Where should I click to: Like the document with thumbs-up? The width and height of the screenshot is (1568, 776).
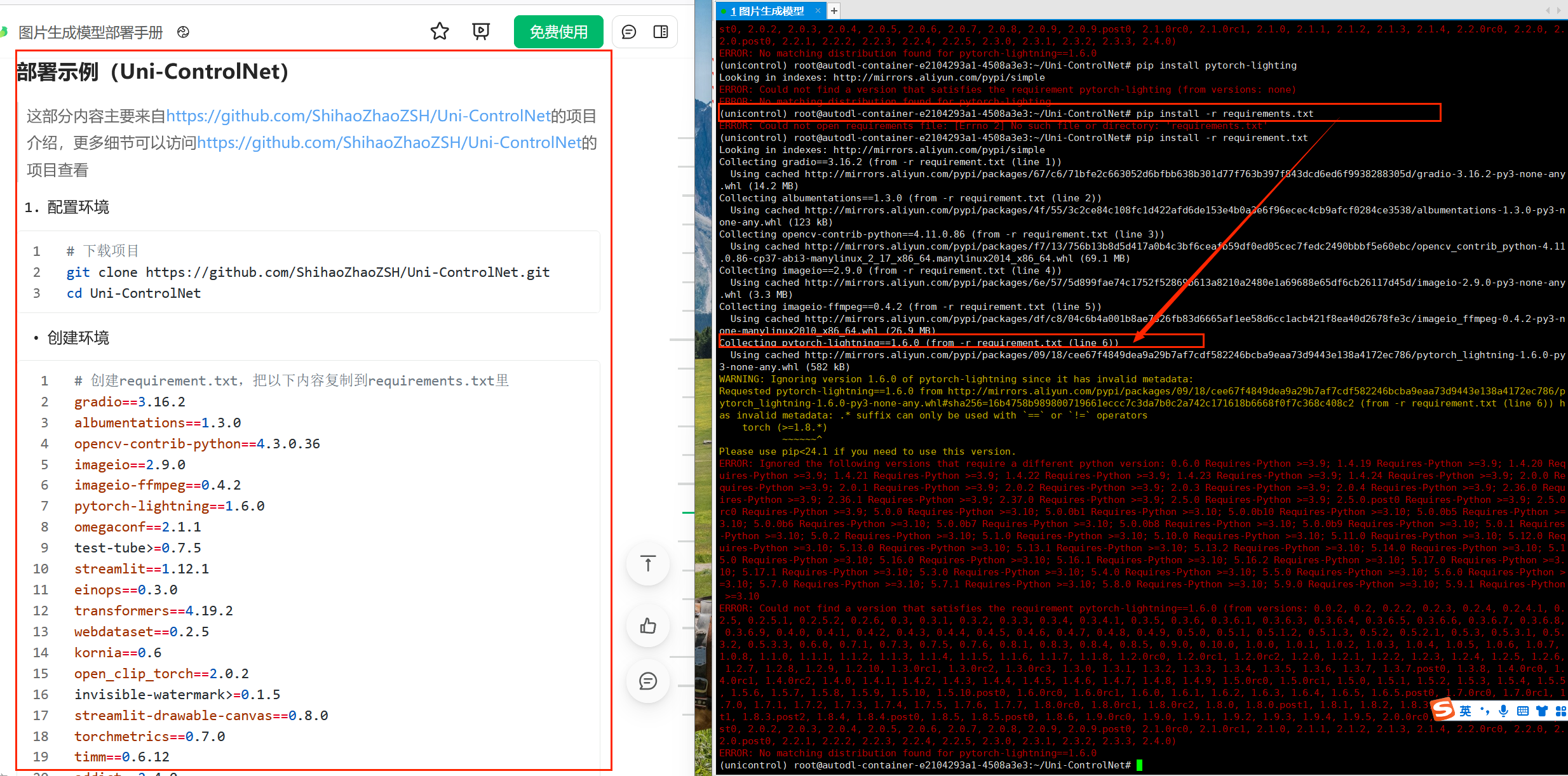click(x=648, y=626)
